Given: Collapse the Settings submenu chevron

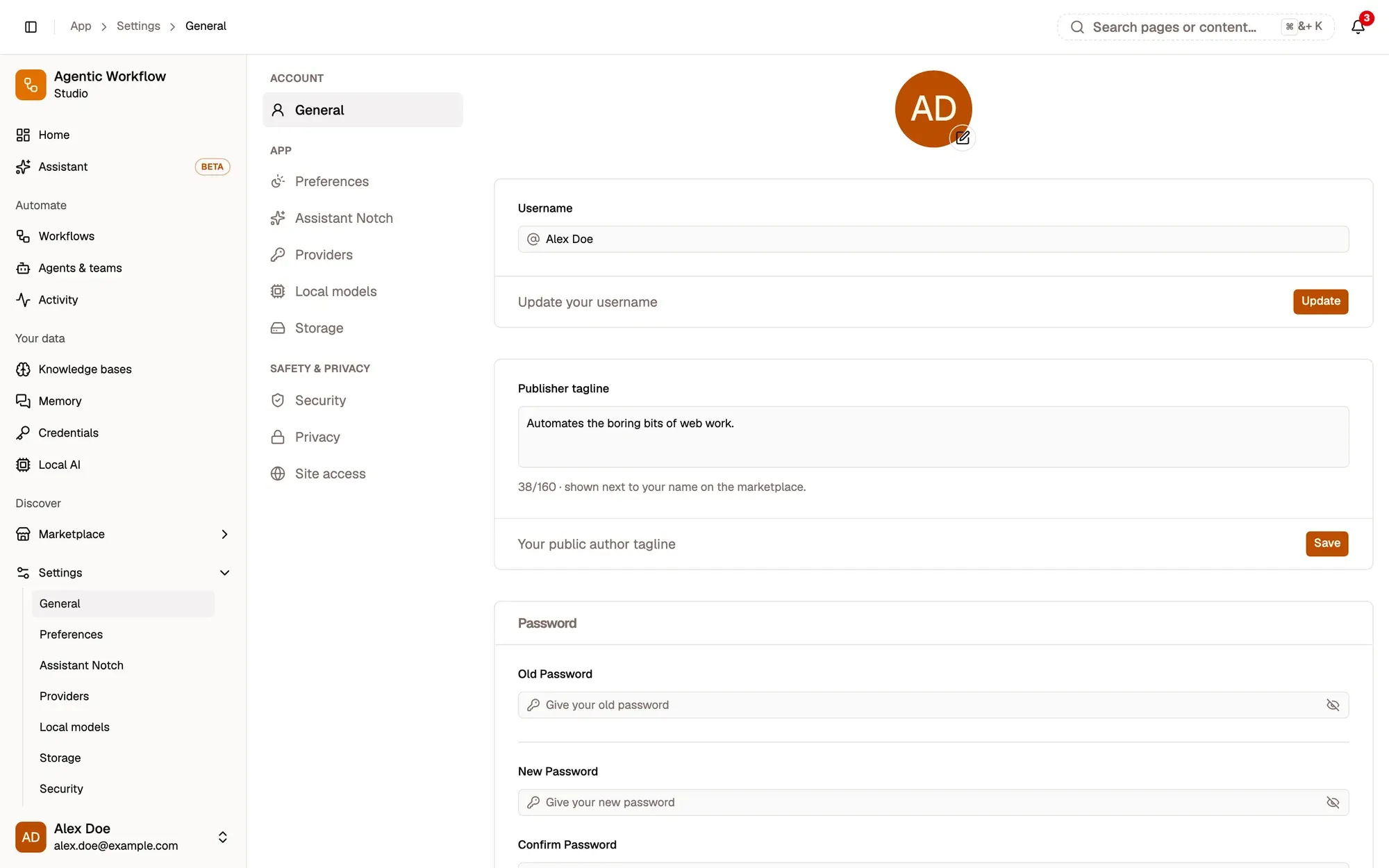Looking at the screenshot, I should [224, 573].
